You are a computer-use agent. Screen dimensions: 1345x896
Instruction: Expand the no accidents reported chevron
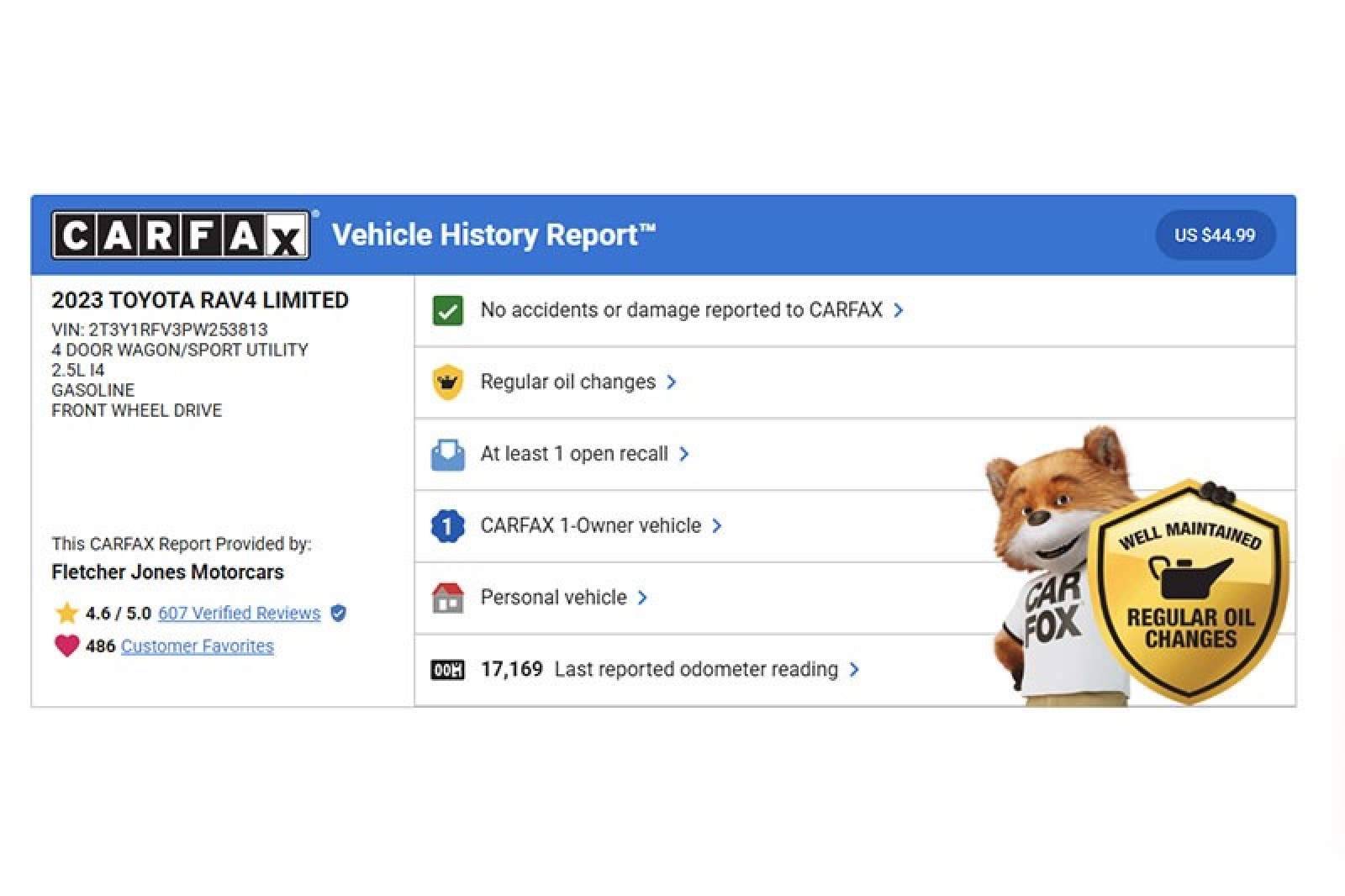point(899,310)
